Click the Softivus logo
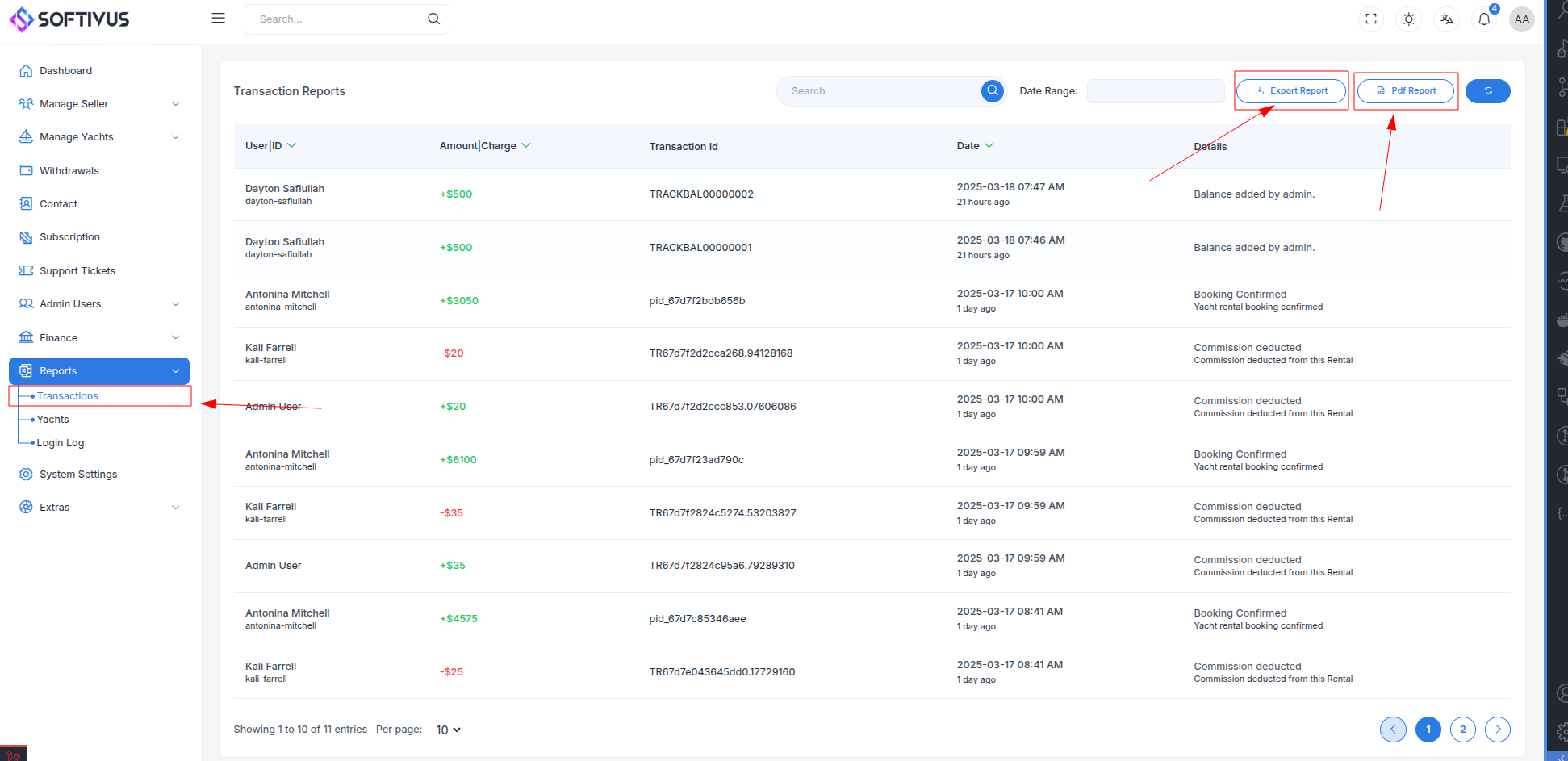The height and width of the screenshot is (761, 1568). (69, 19)
